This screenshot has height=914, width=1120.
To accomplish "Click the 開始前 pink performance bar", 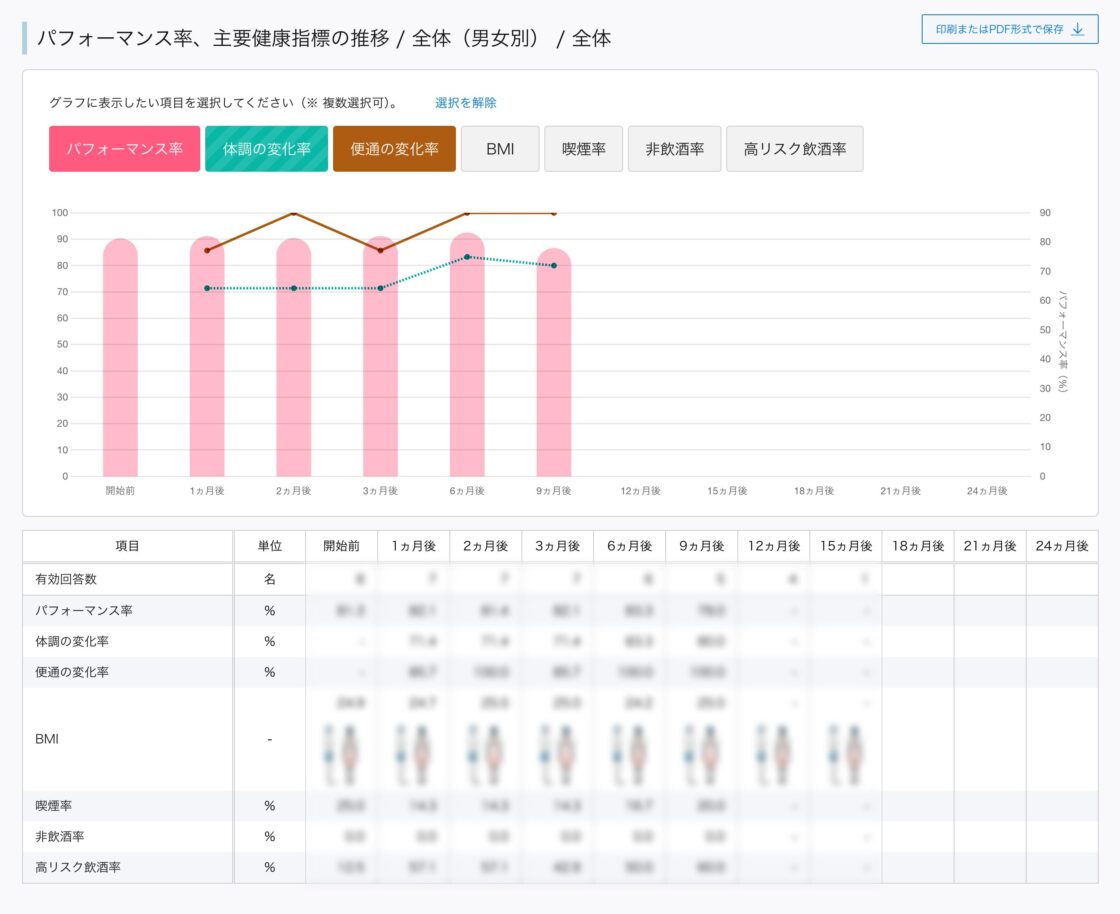I will 120,357.
